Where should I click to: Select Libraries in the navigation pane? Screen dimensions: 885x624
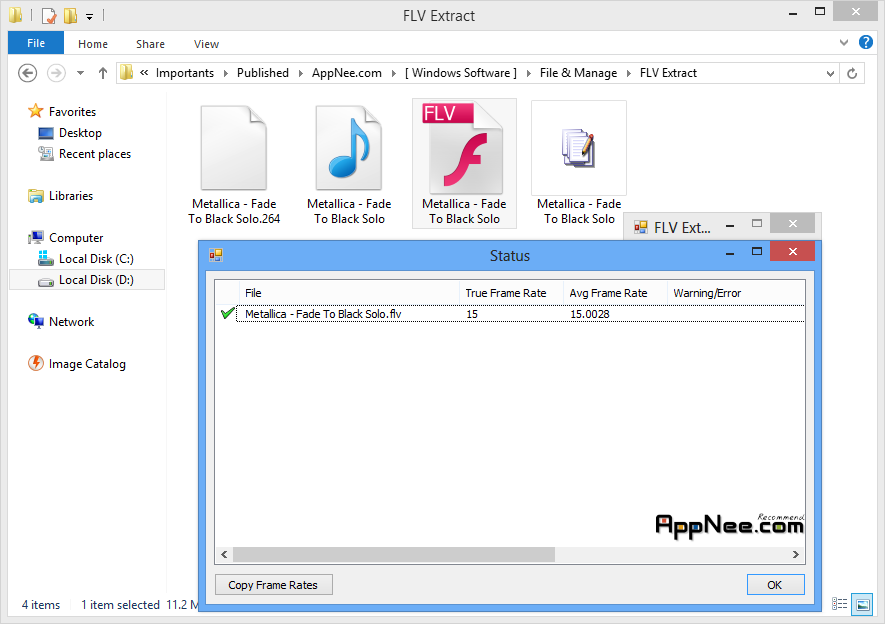pos(71,196)
